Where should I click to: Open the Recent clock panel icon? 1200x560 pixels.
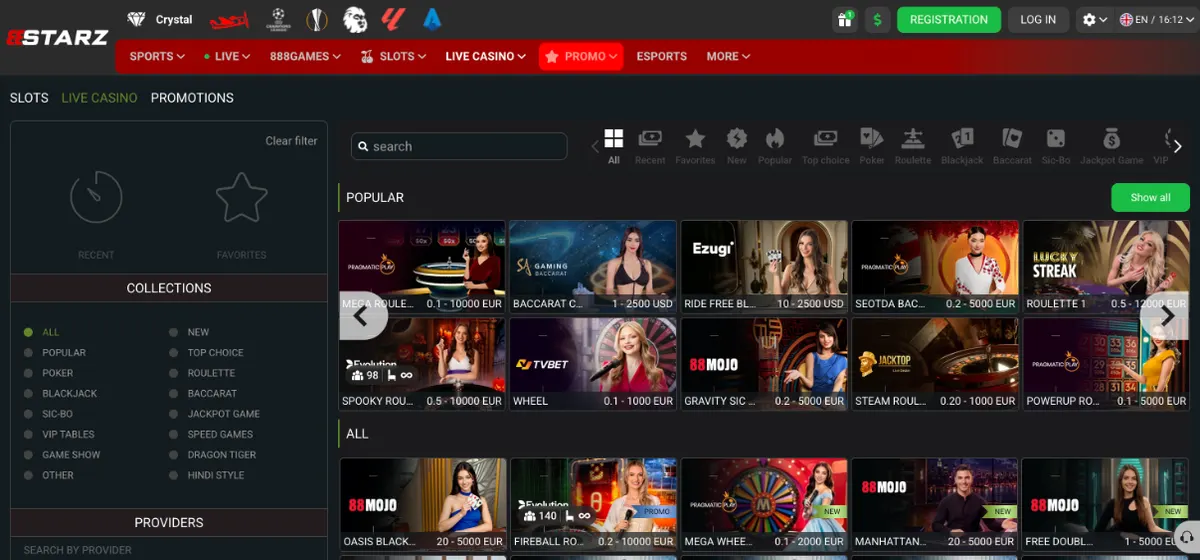96,196
